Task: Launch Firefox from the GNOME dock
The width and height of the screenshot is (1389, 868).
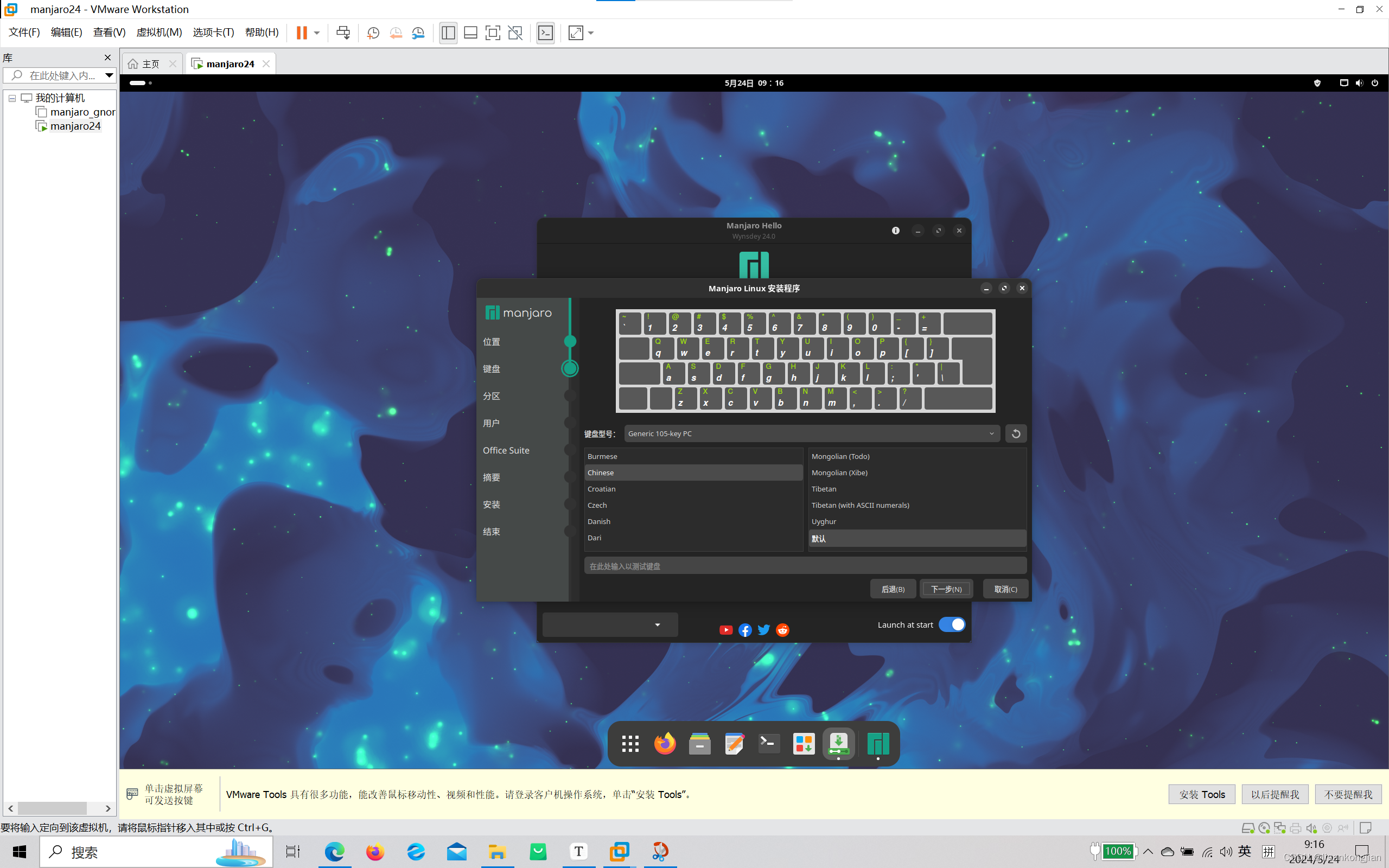Action: [665, 744]
